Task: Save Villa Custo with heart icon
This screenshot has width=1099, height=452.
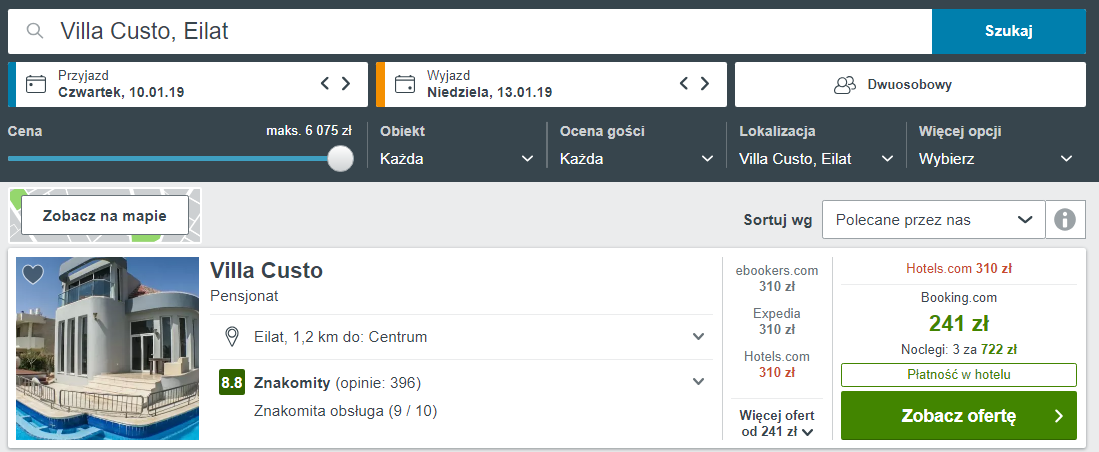Action: pos(33,274)
